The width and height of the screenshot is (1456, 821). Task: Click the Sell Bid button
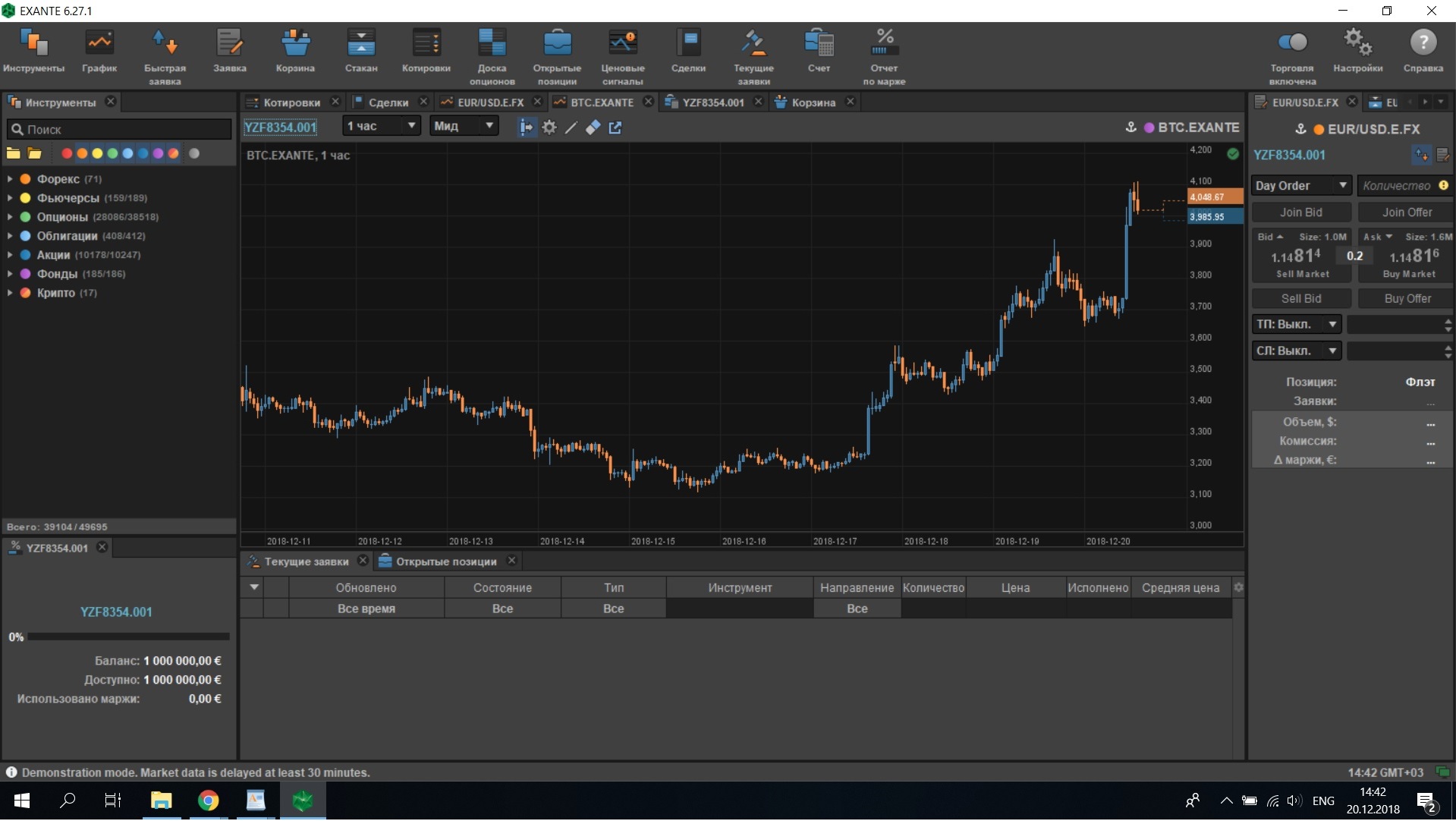1300,299
